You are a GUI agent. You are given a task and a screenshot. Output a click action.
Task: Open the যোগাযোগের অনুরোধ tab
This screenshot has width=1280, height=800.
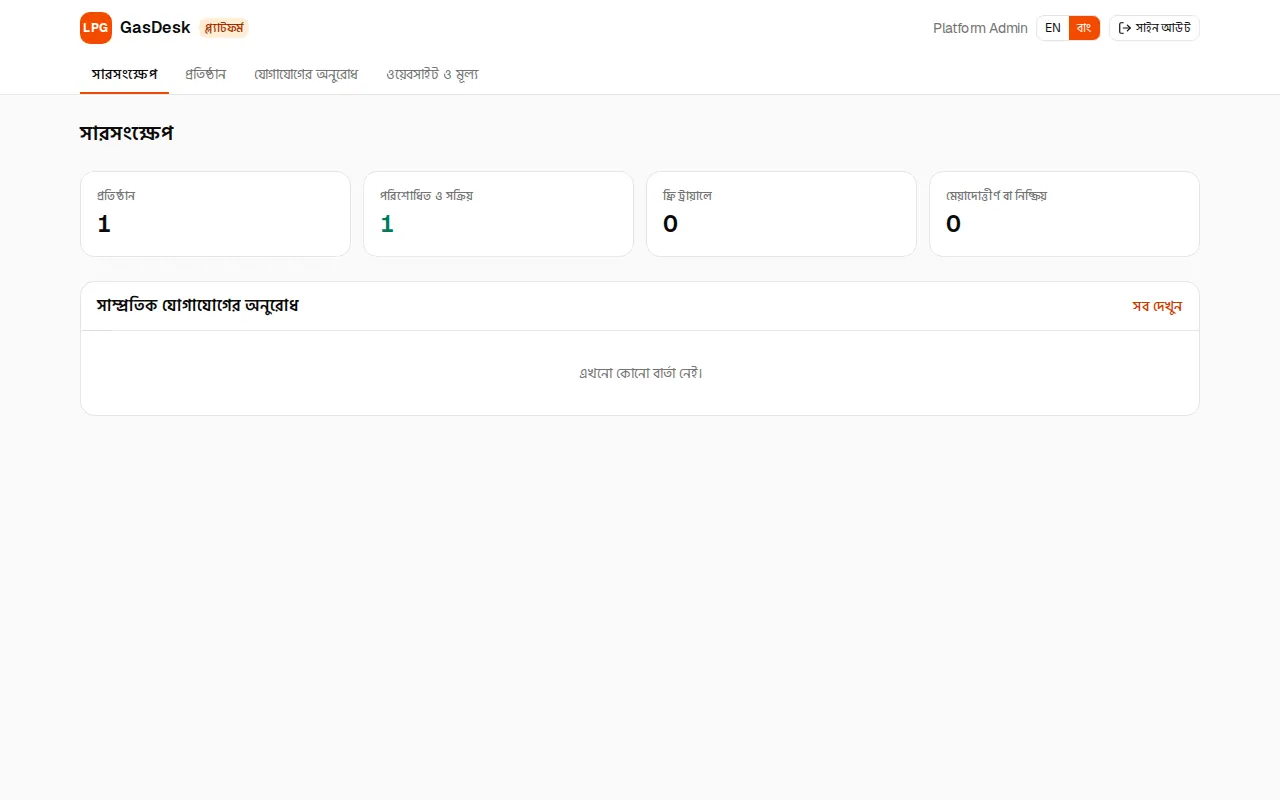tap(306, 75)
